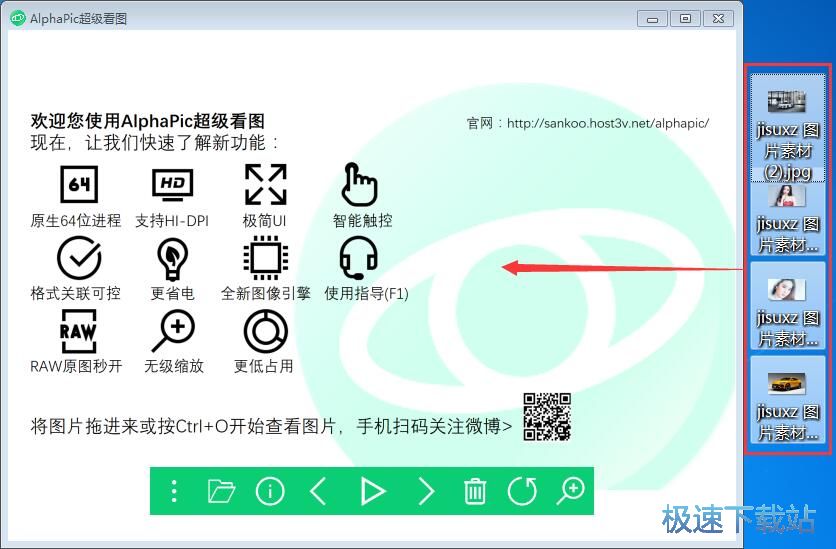The width and height of the screenshot is (836, 549).
Task: Click the 使用指导(F1) label
Action: pyautogui.click(x=366, y=293)
